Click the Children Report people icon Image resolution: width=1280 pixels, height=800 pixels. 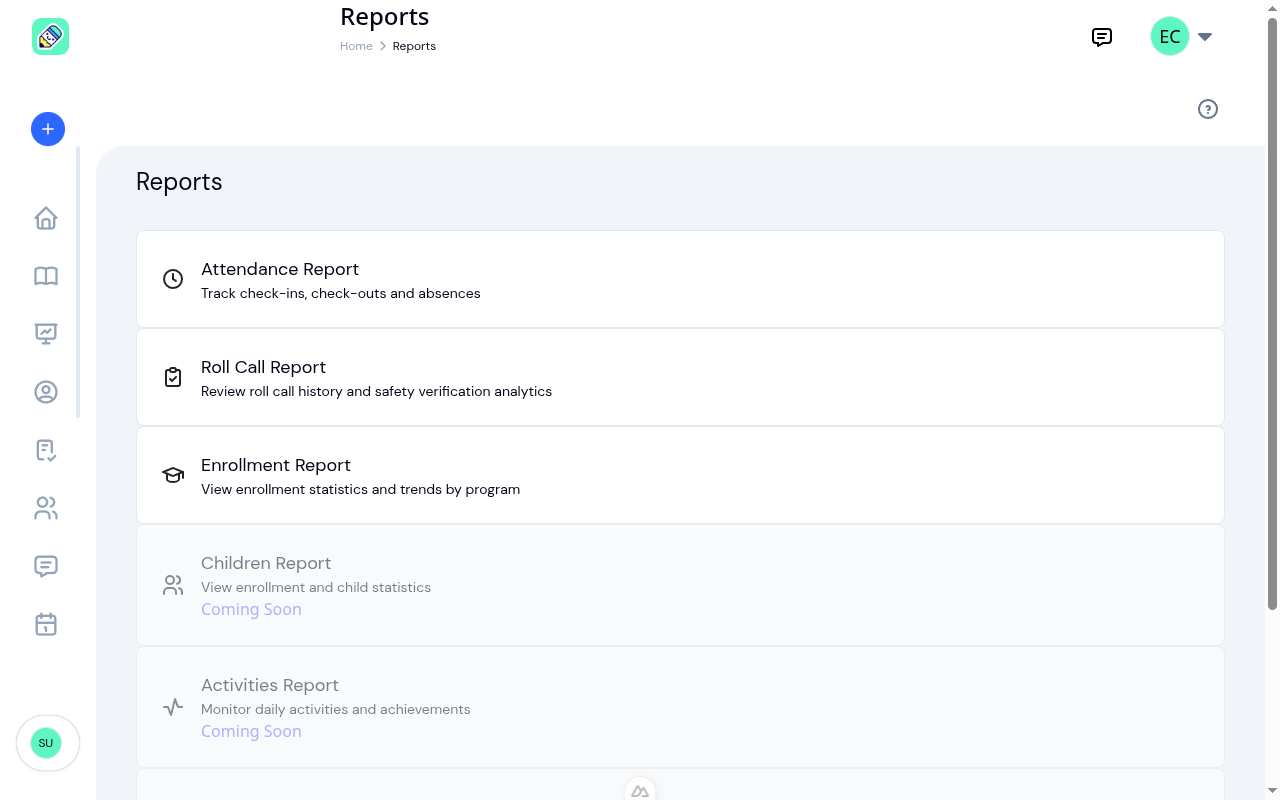click(173, 585)
